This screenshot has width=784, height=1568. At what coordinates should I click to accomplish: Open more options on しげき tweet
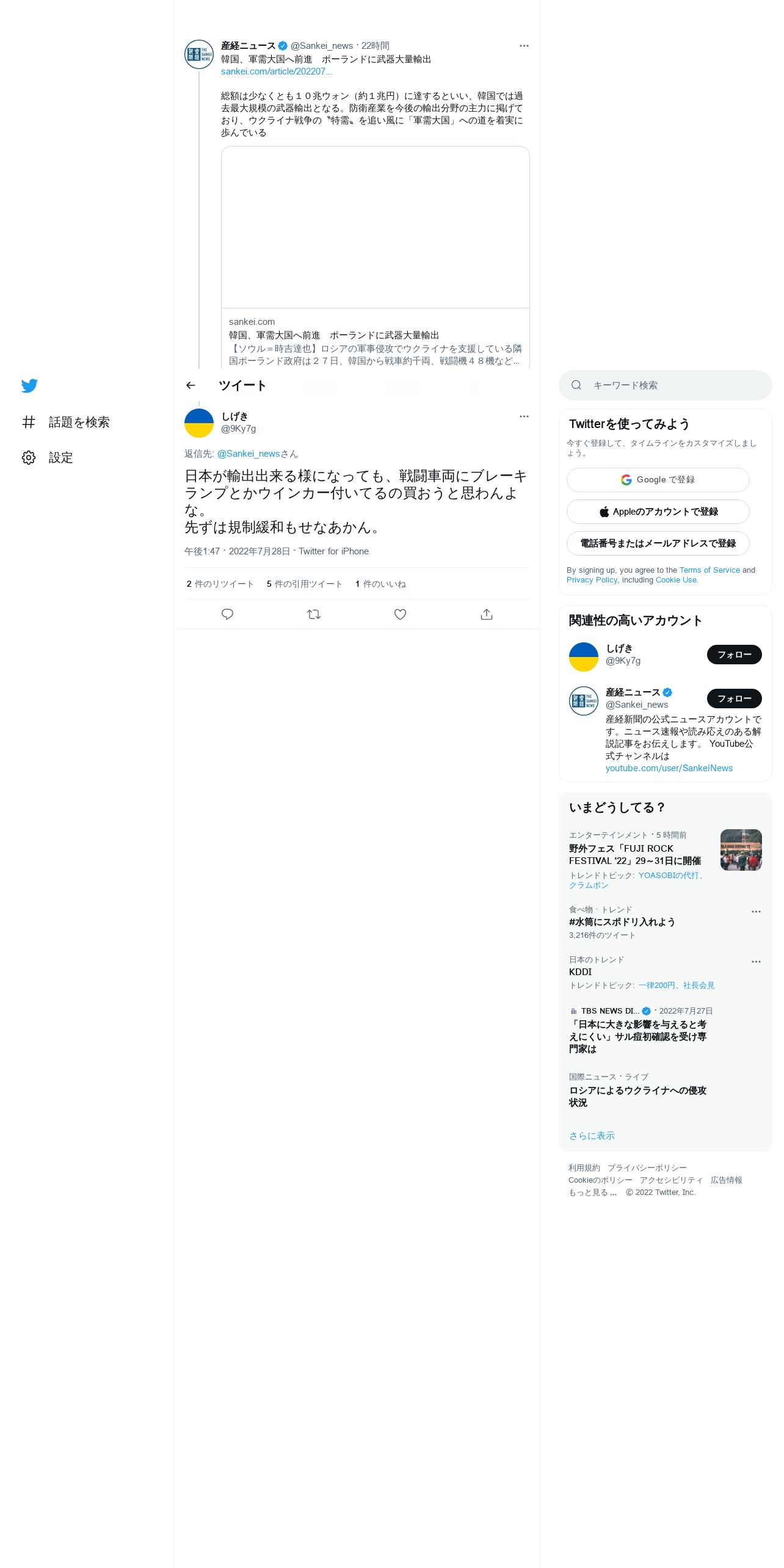tap(524, 416)
